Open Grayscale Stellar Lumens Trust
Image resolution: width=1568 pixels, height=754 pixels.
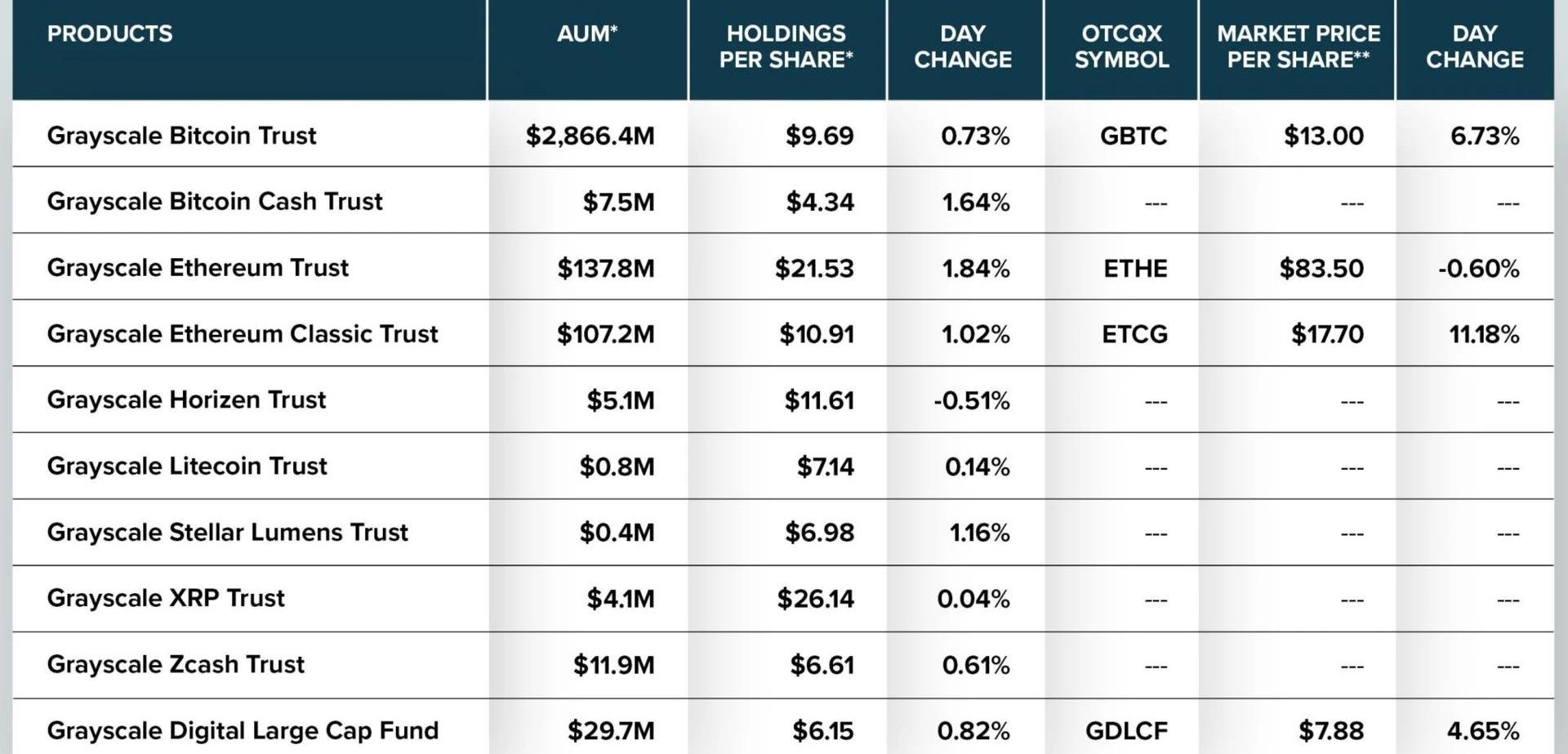[227, 533]
